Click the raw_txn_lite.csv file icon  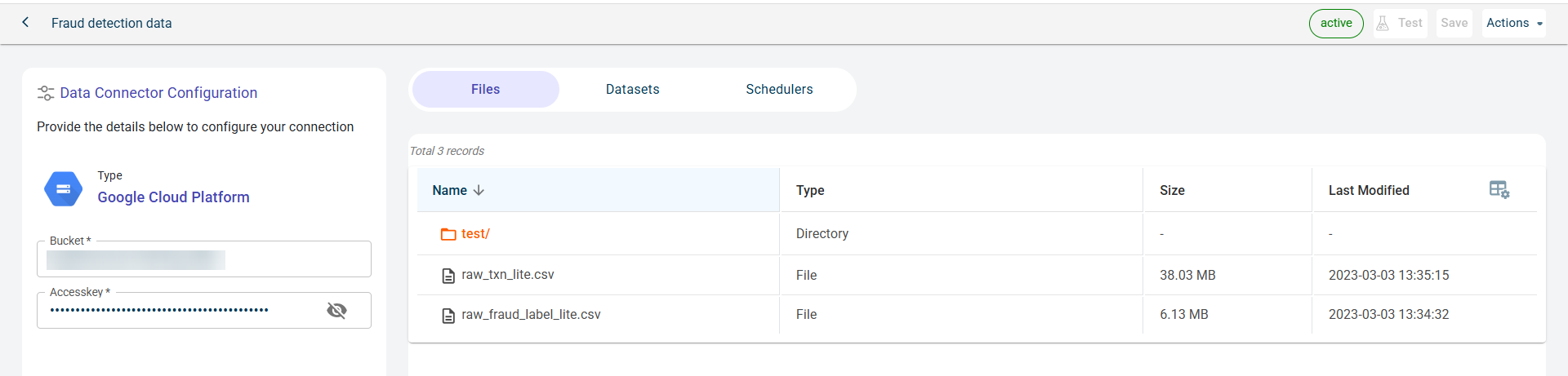(x=448, y=276)
